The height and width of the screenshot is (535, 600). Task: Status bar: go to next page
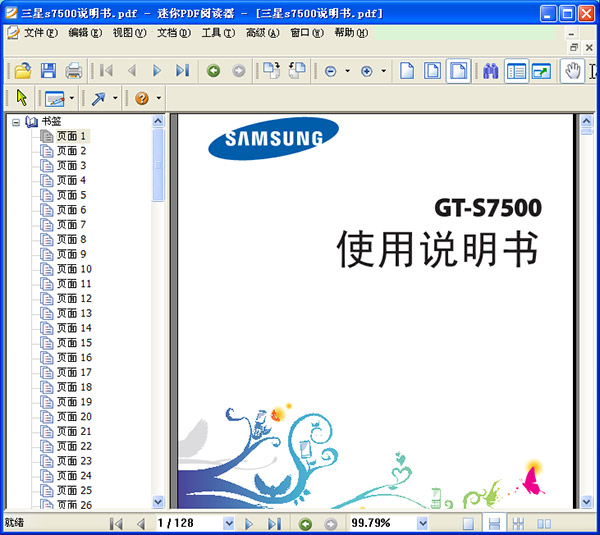pos(249,524)
